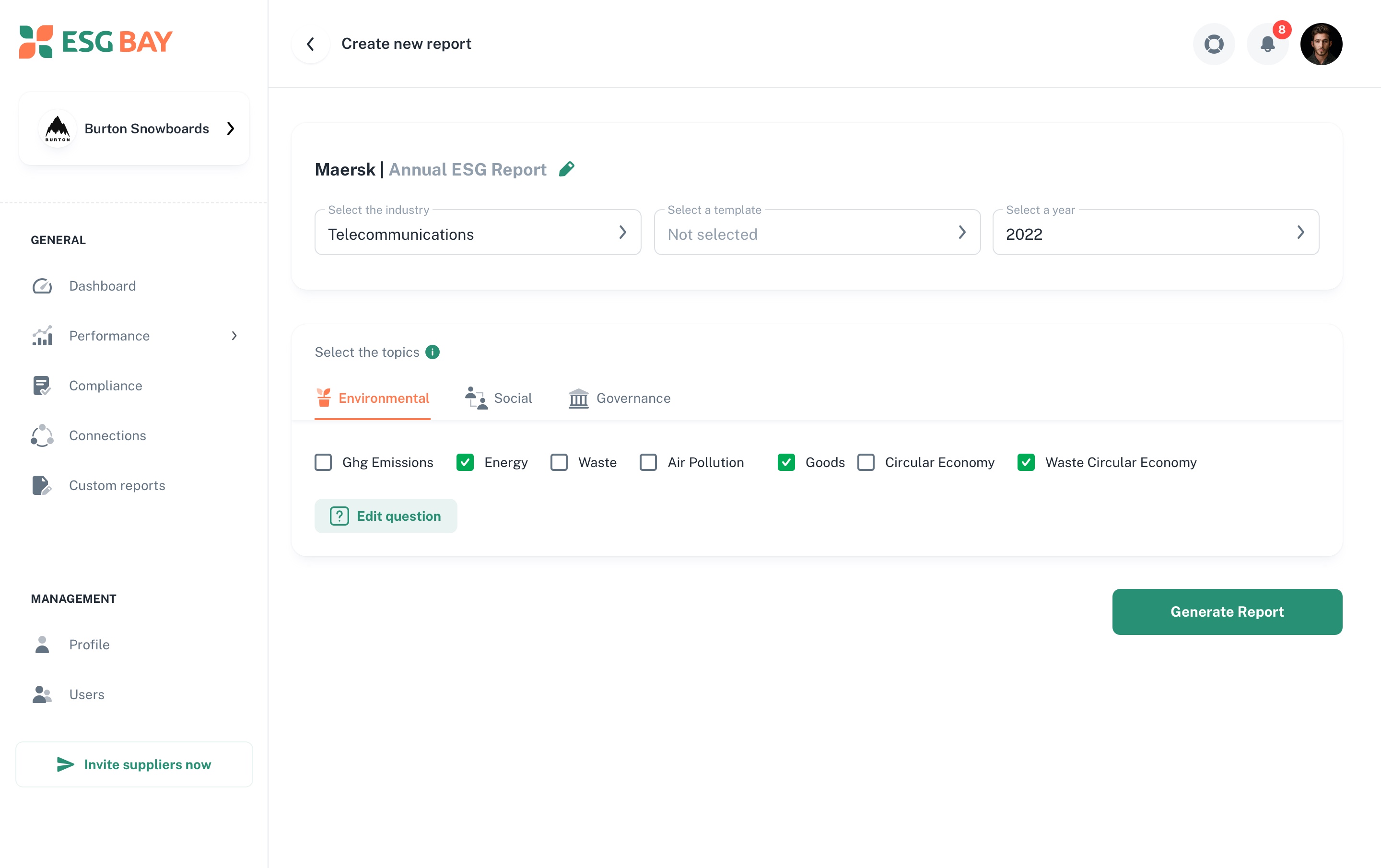The width and height of the screenshot is (1381, 868).
Task: Click the Air Pollution label
Action: click(705, 462)
